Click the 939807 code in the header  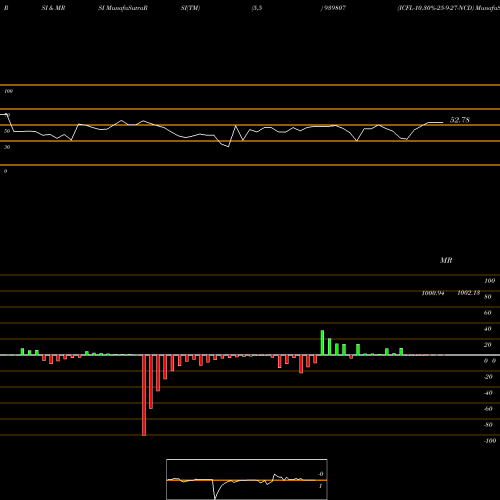pos(334,8)
